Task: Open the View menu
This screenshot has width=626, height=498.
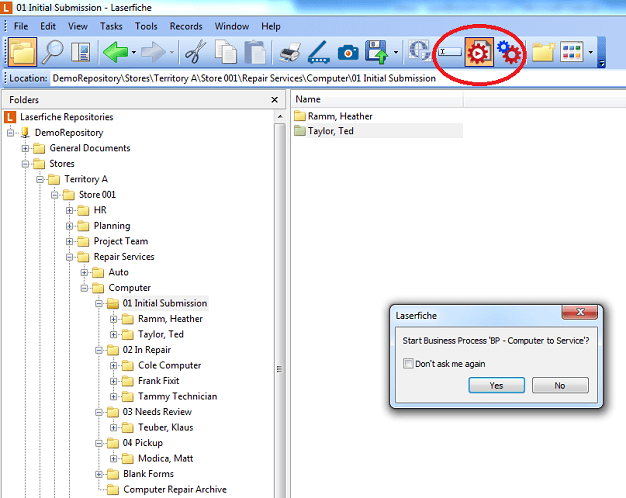Action: click(77, 26)
